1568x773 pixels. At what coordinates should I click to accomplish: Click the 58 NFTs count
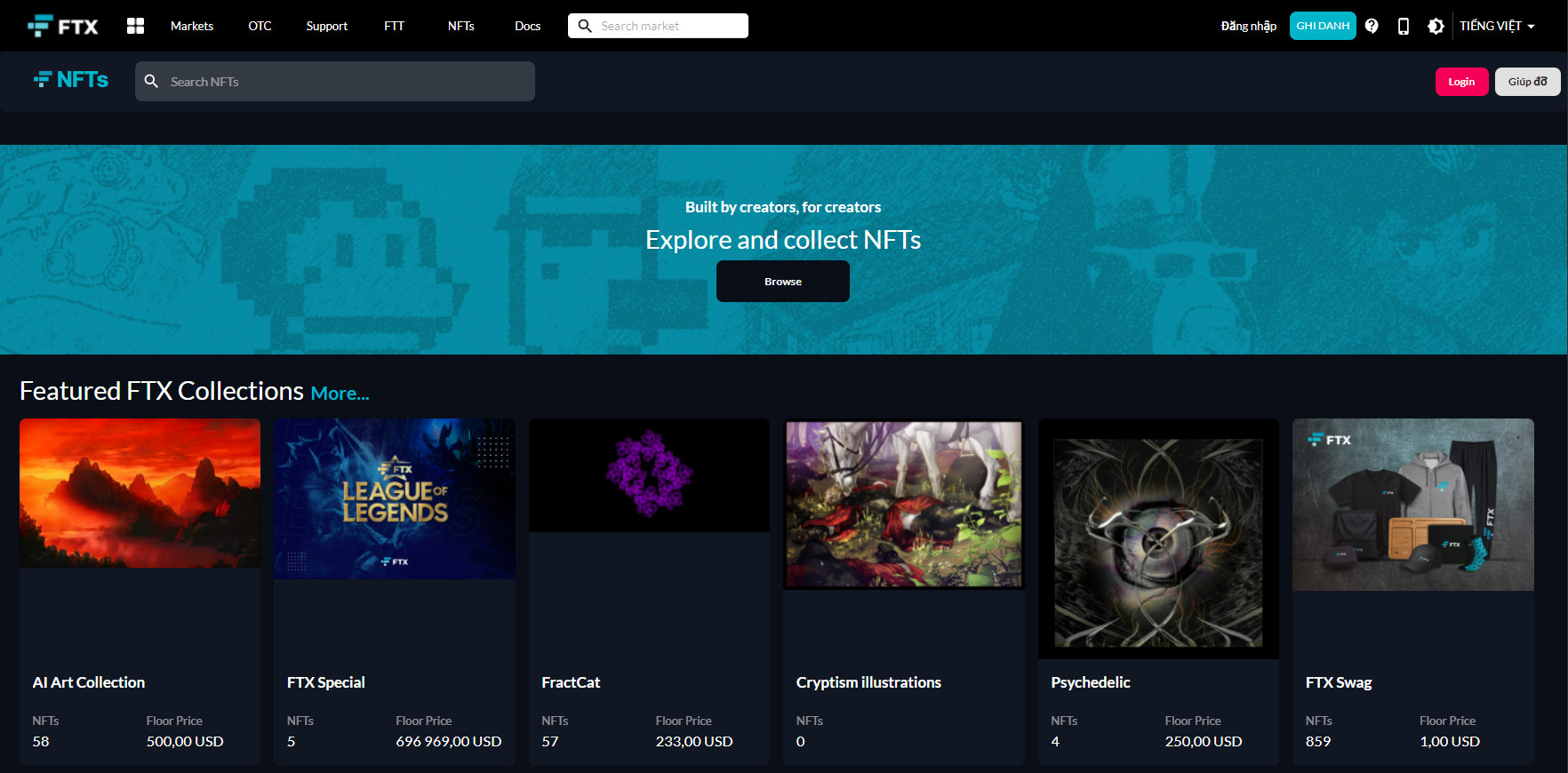[x=41, y=741]
